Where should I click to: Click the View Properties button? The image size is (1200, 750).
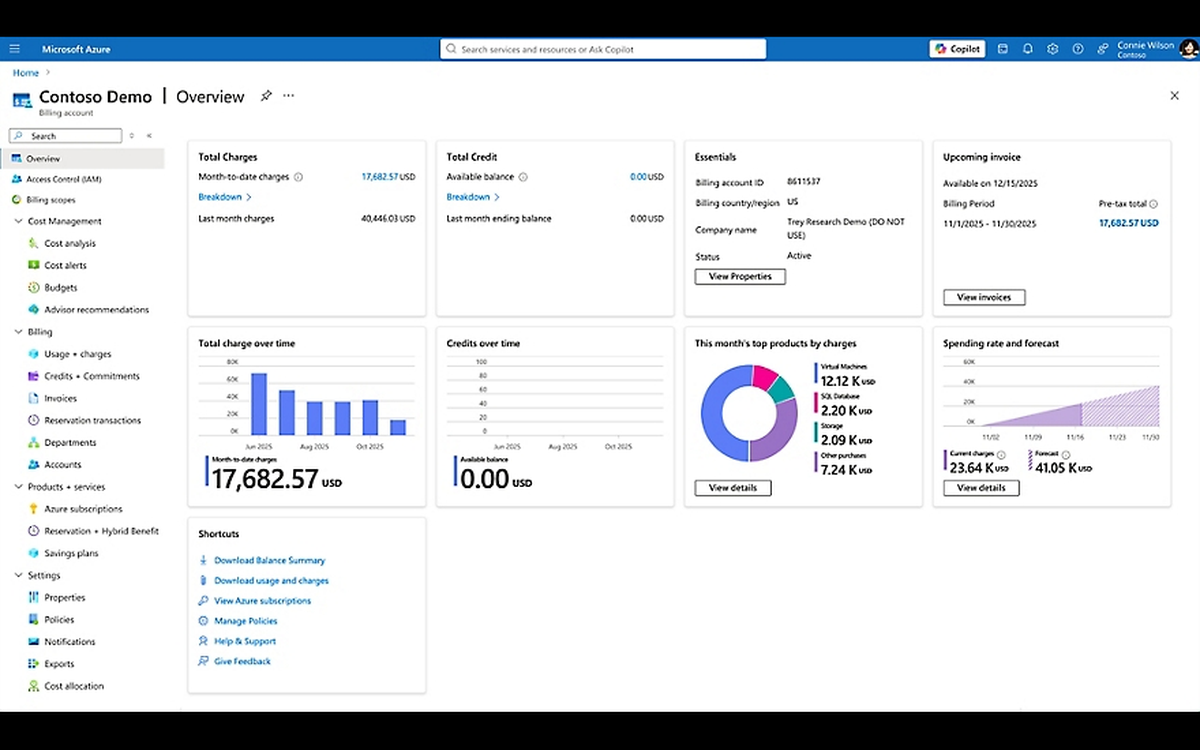coord(740,277)
